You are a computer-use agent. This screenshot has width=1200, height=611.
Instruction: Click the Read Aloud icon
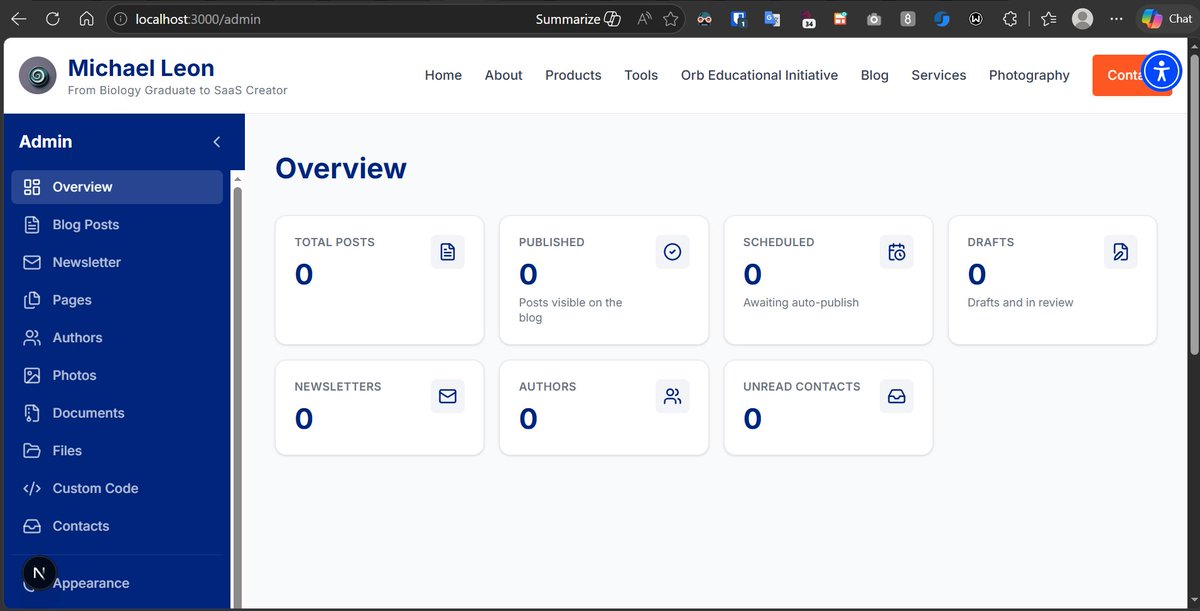tap(644, 19)
